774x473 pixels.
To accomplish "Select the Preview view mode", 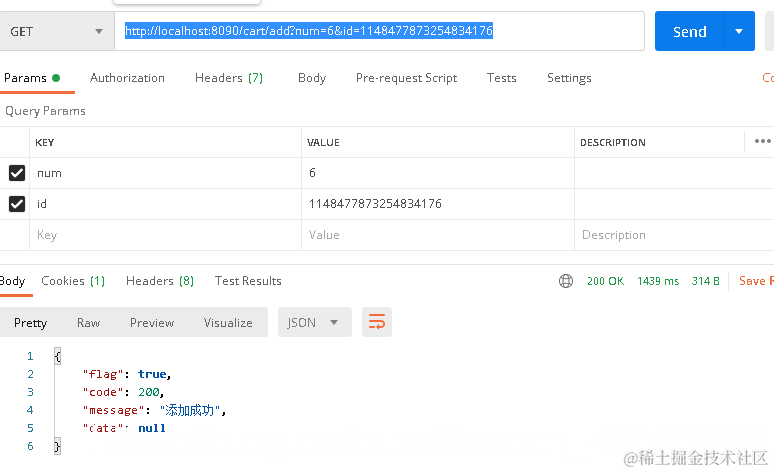I will pos(152,323).
